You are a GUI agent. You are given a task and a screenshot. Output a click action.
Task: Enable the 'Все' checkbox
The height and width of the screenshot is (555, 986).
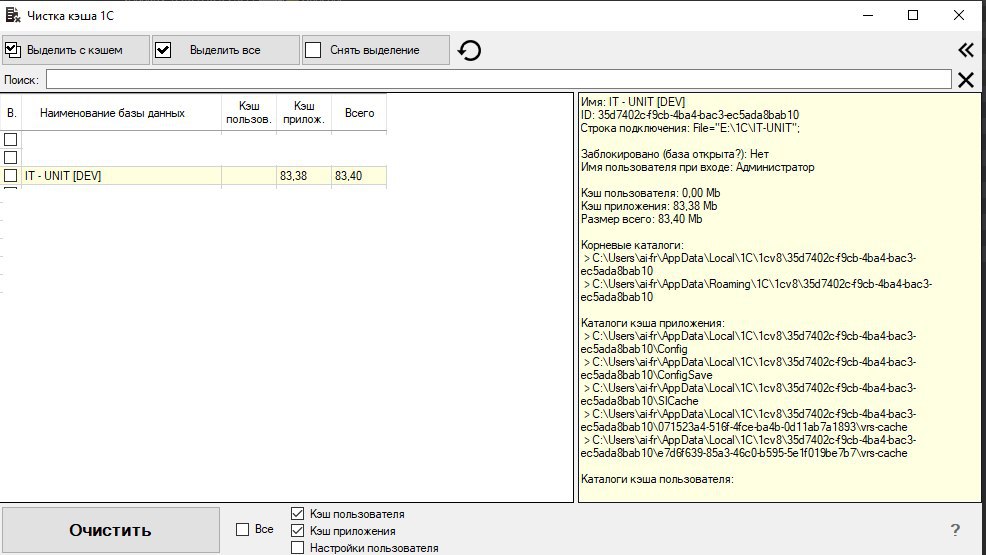(x=242, y=530)
